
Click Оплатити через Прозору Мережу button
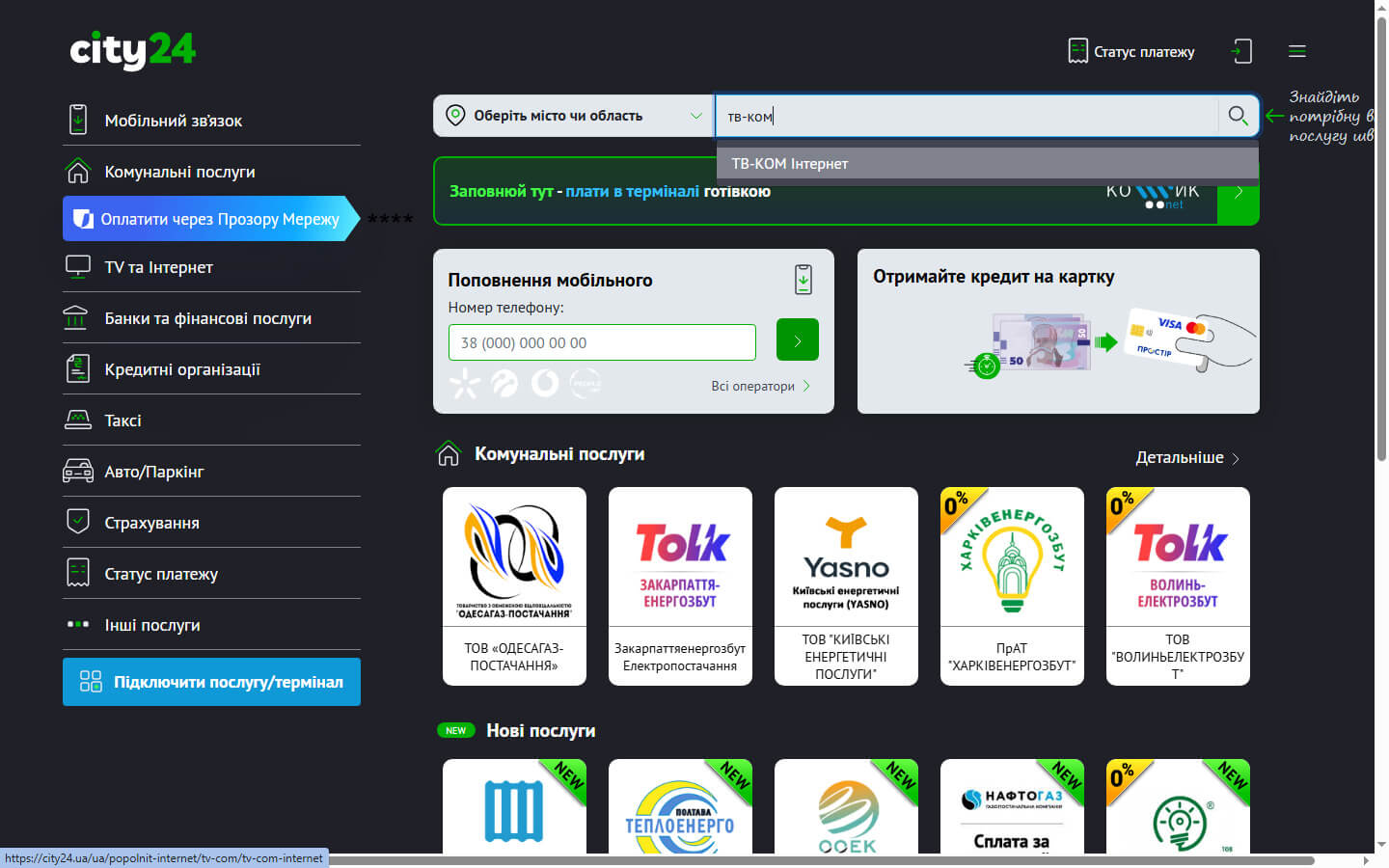point(210,219)
